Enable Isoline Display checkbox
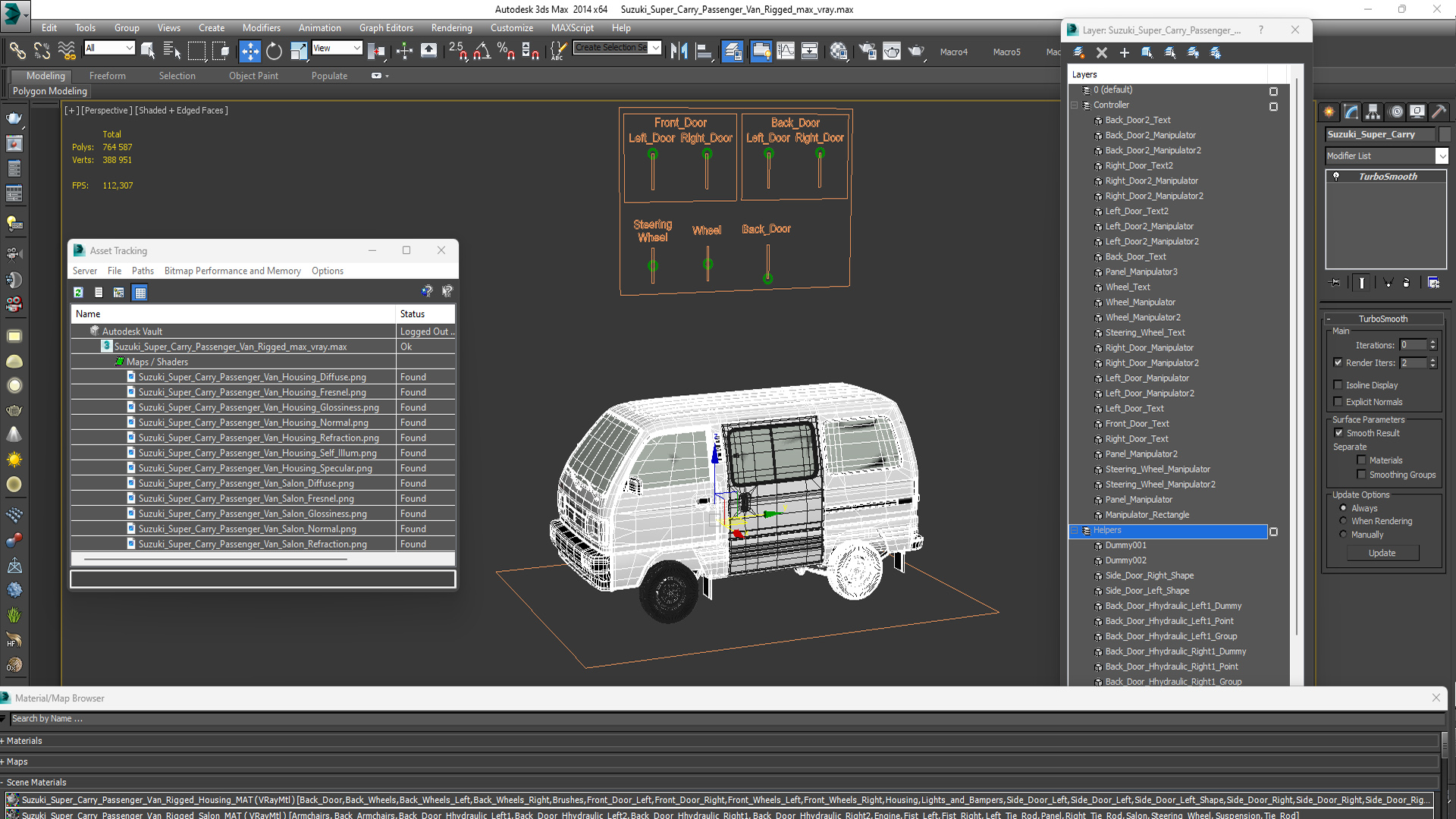Viewport: 1456px width, 819px height. tap(1338, 385)
